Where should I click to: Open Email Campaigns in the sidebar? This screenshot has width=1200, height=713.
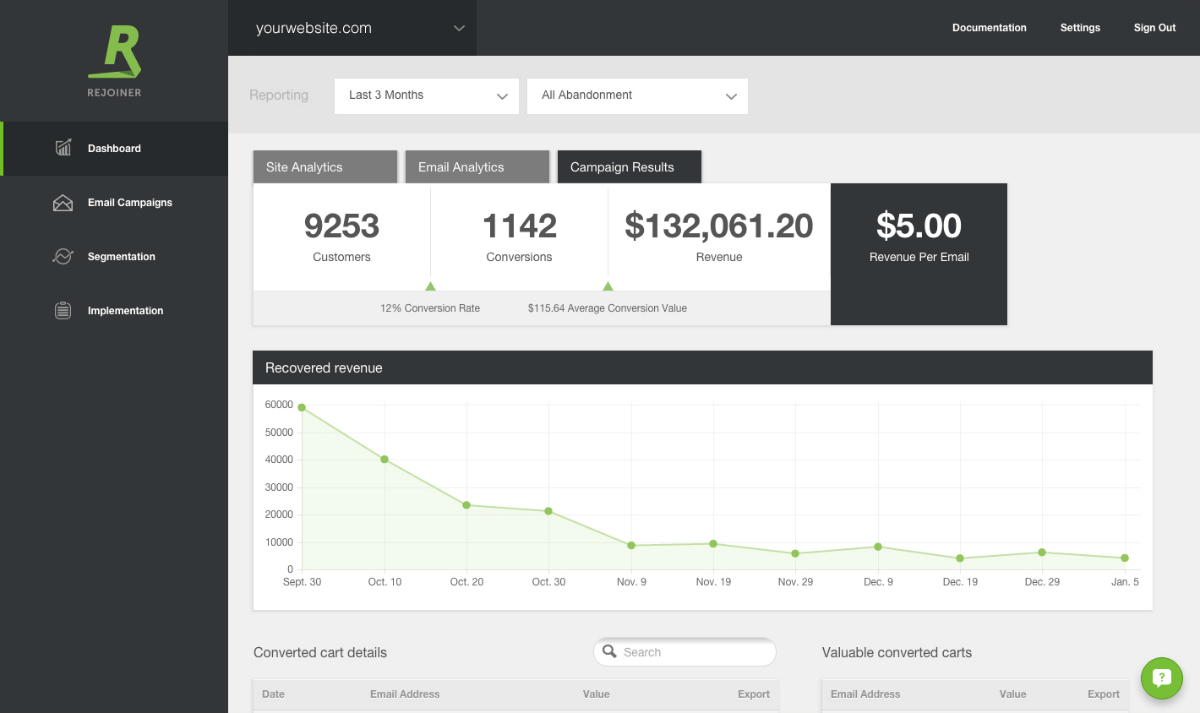114,203
